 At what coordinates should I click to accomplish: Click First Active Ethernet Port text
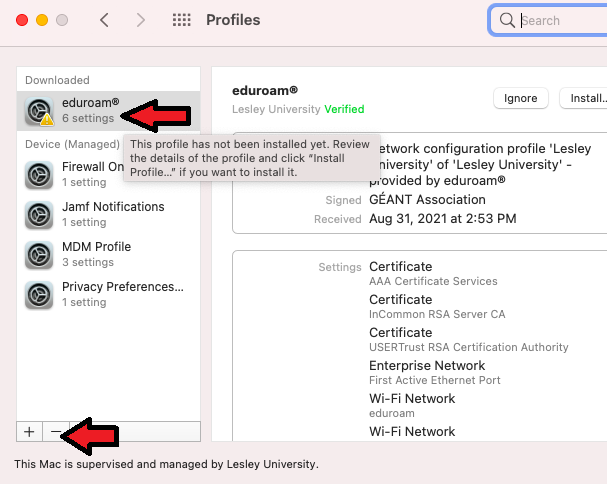tap(435, 380)
